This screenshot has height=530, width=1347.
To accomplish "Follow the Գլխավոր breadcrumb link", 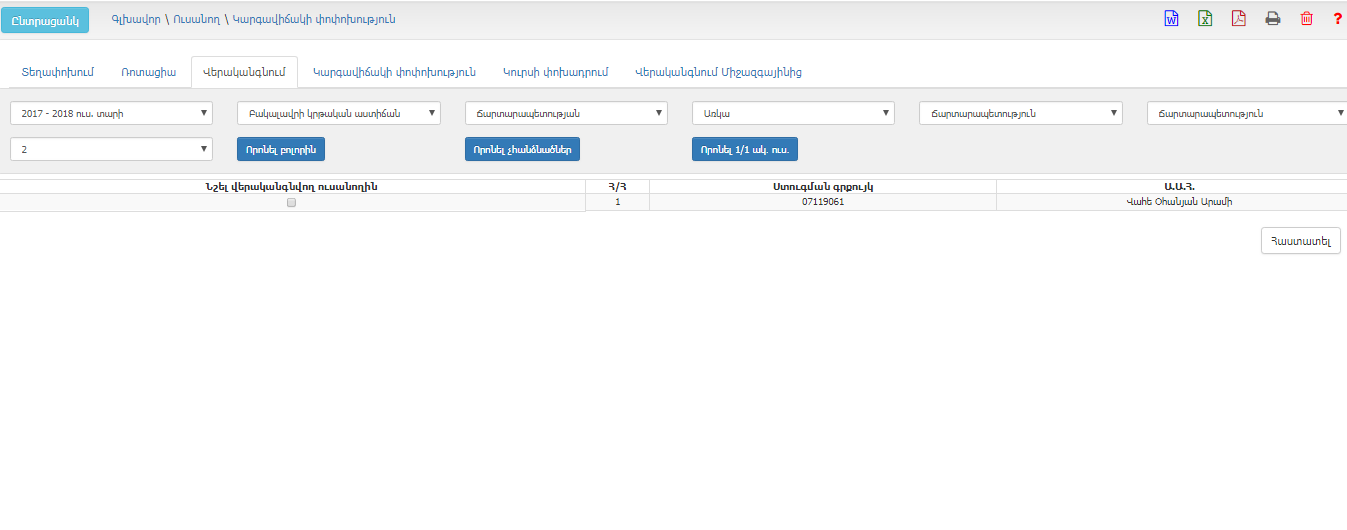I will [135, 19].
